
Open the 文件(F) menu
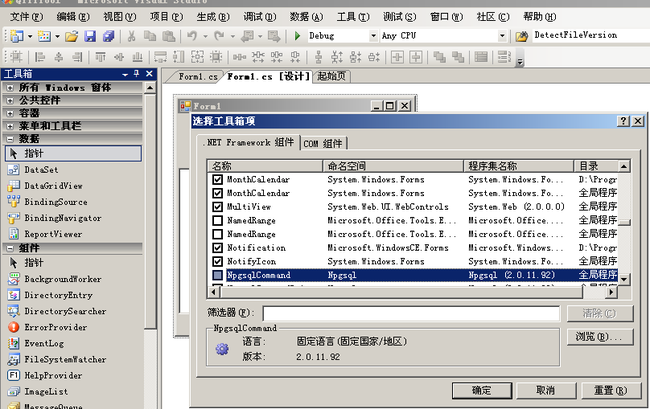tap(26, 17)
